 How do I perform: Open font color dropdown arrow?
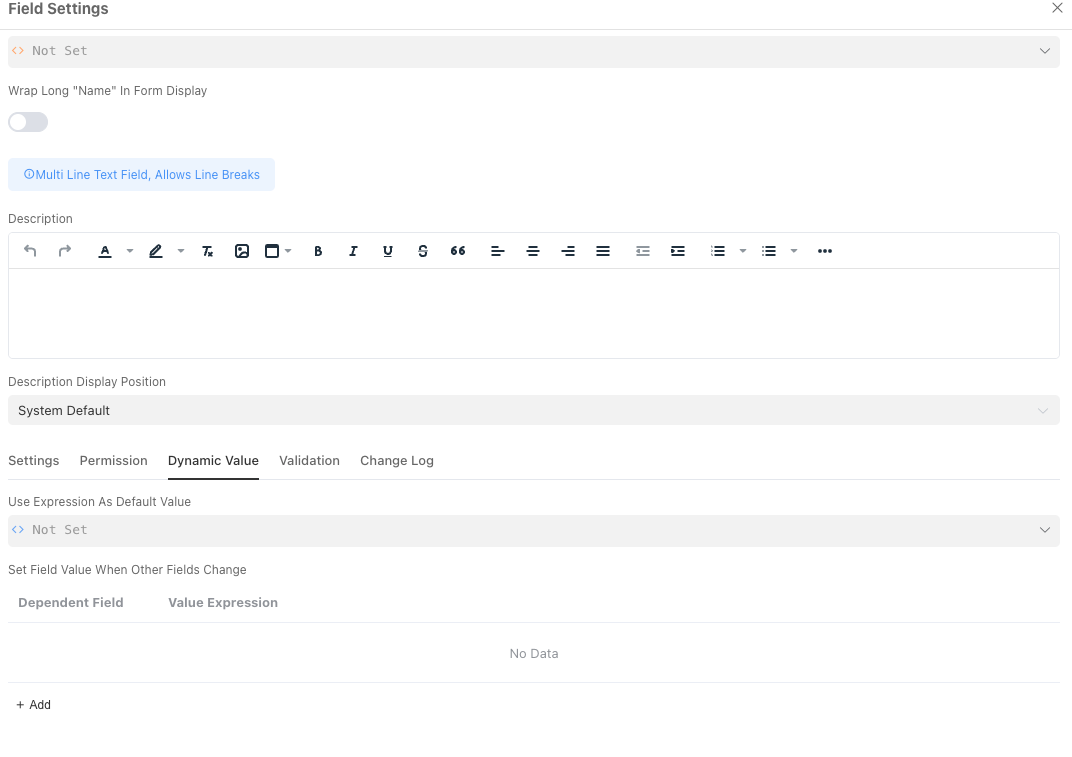click(130, 251)
